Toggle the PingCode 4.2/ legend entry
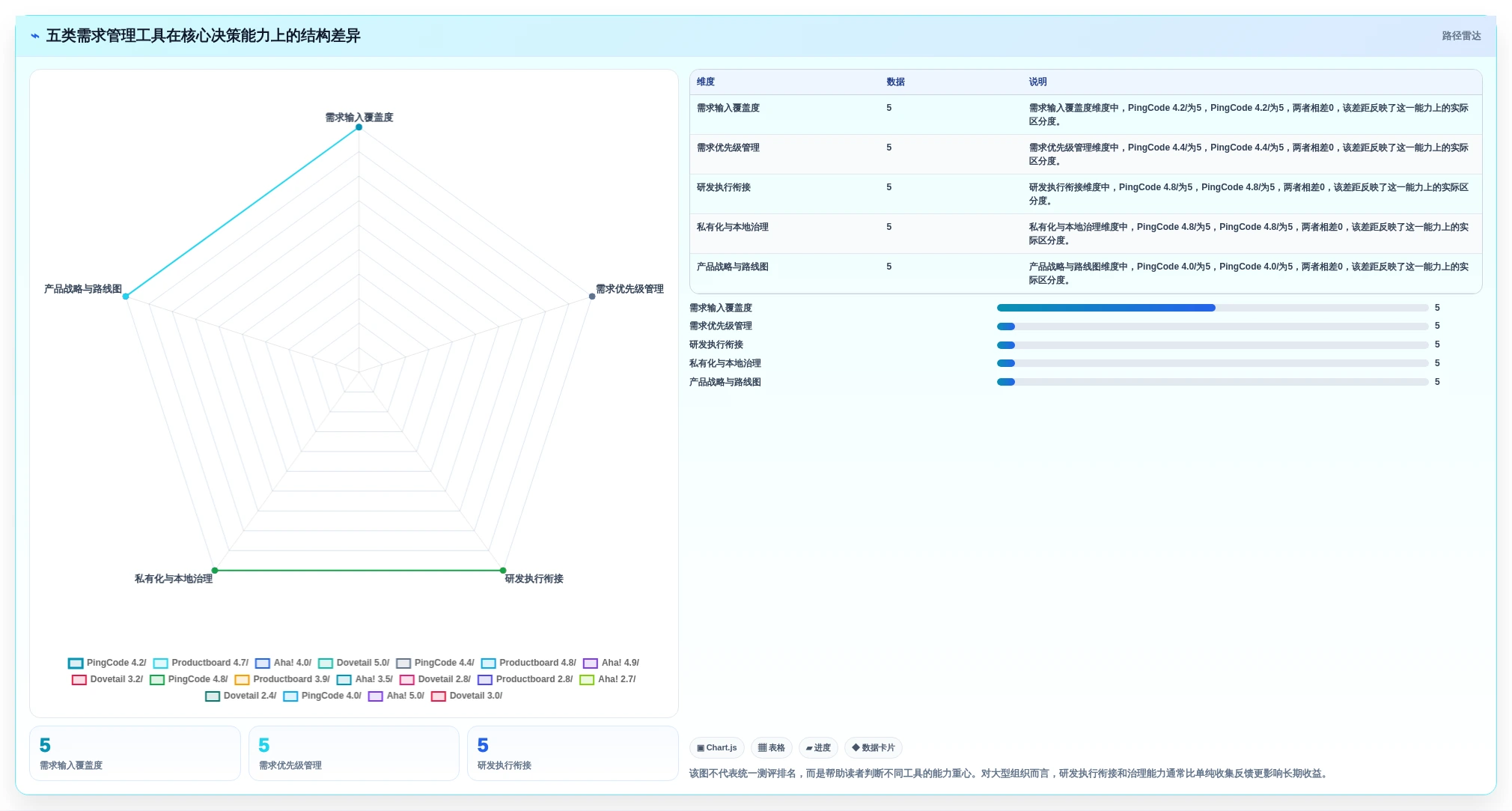 [107, 663]
